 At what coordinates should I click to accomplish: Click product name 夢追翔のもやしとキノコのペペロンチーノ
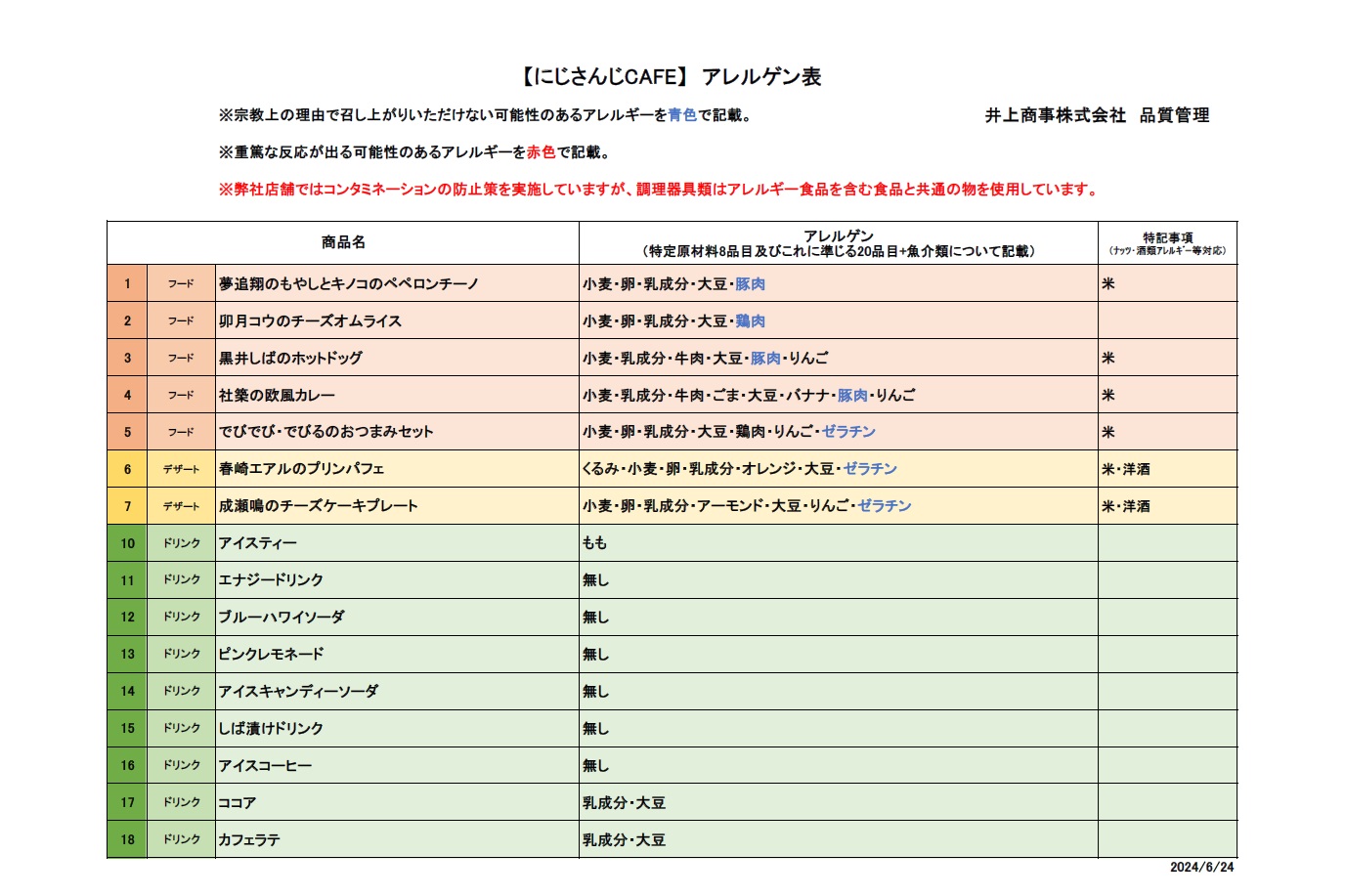coord(349,284)
